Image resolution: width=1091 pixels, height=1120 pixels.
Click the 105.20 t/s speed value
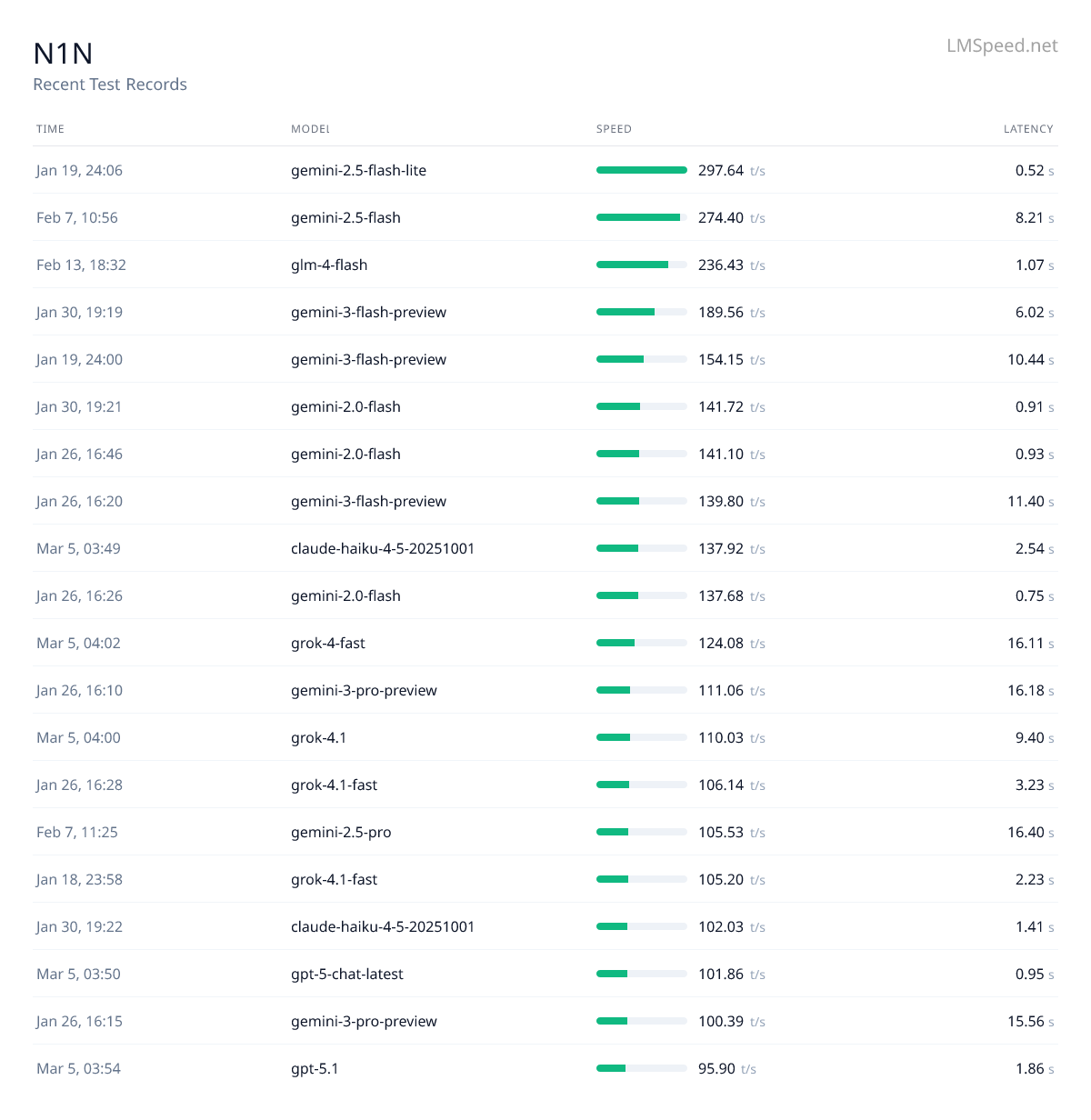732,879
